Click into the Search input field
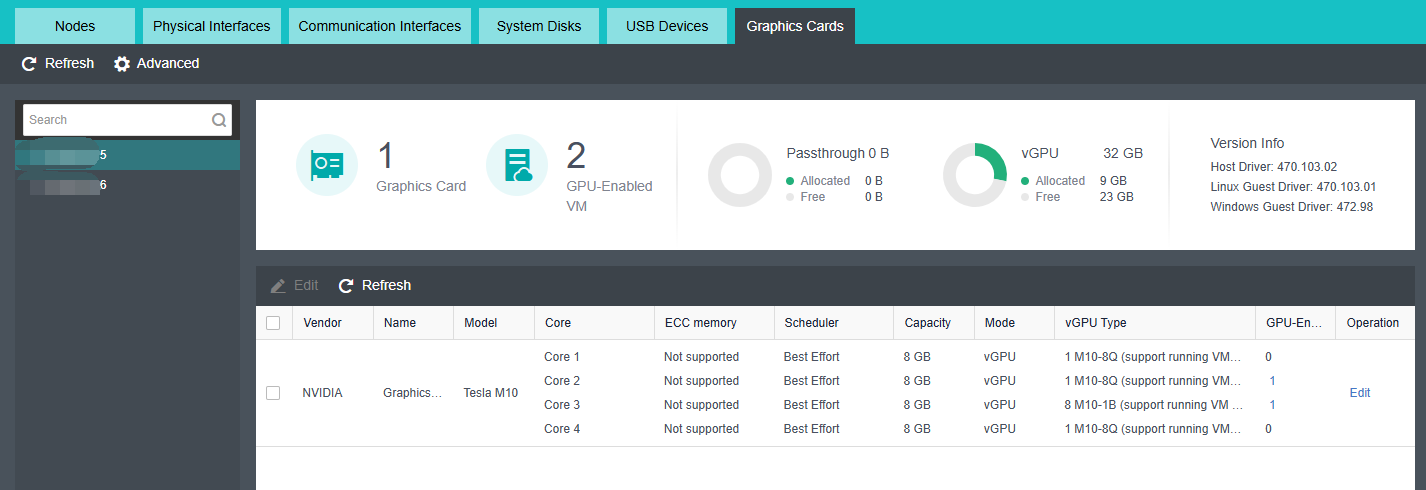This screenshot has height=490, width=1426. click(x=115, y=120)
